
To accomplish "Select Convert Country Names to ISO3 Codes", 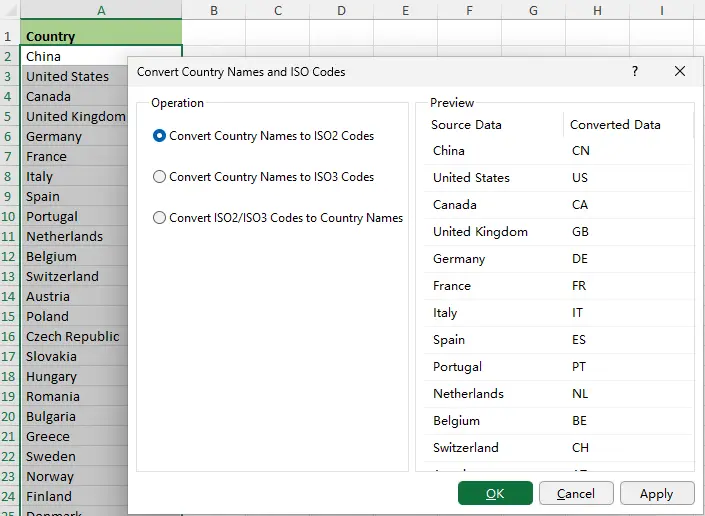I will [263, 177].
